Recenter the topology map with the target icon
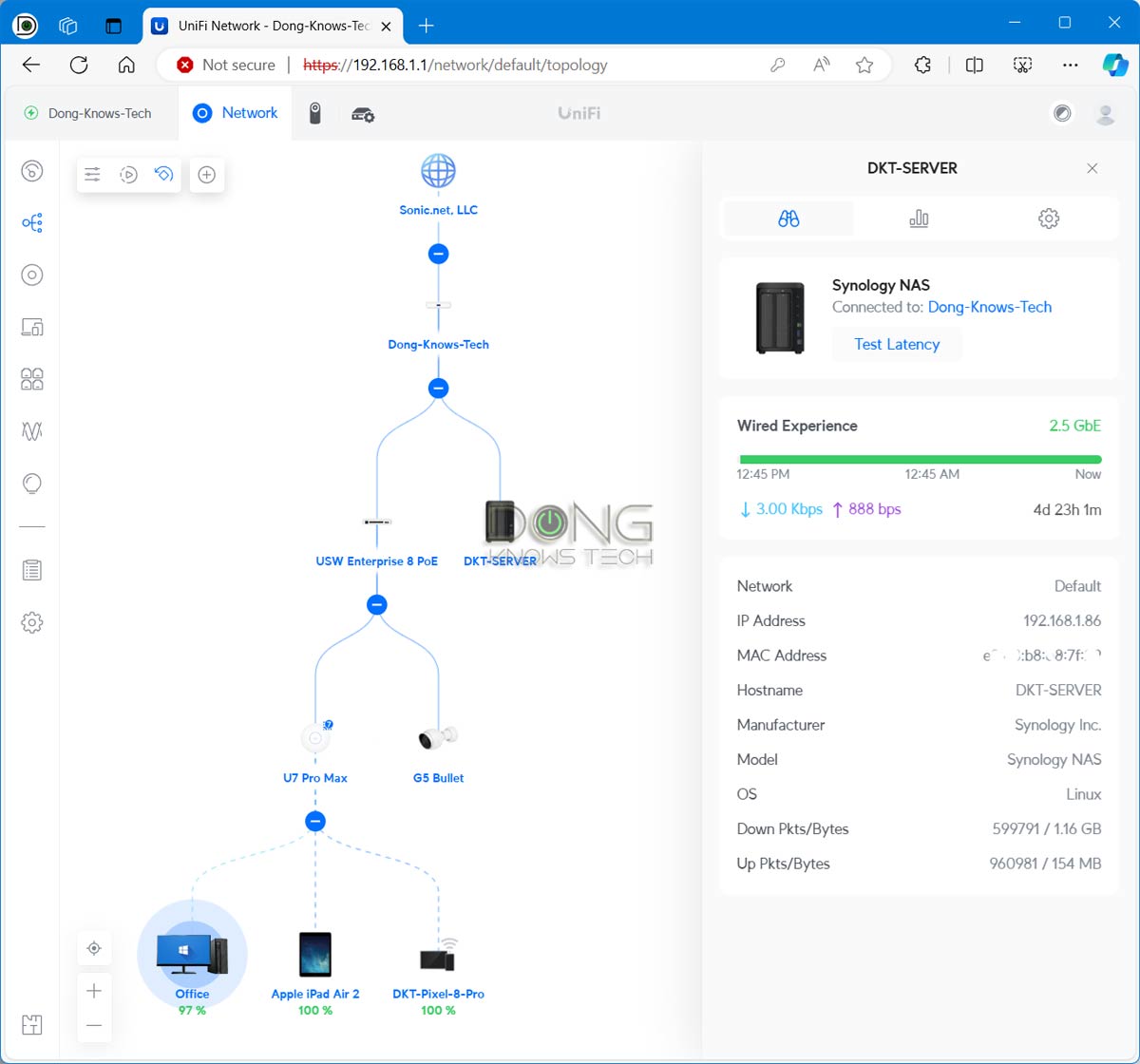 point(94,948)
